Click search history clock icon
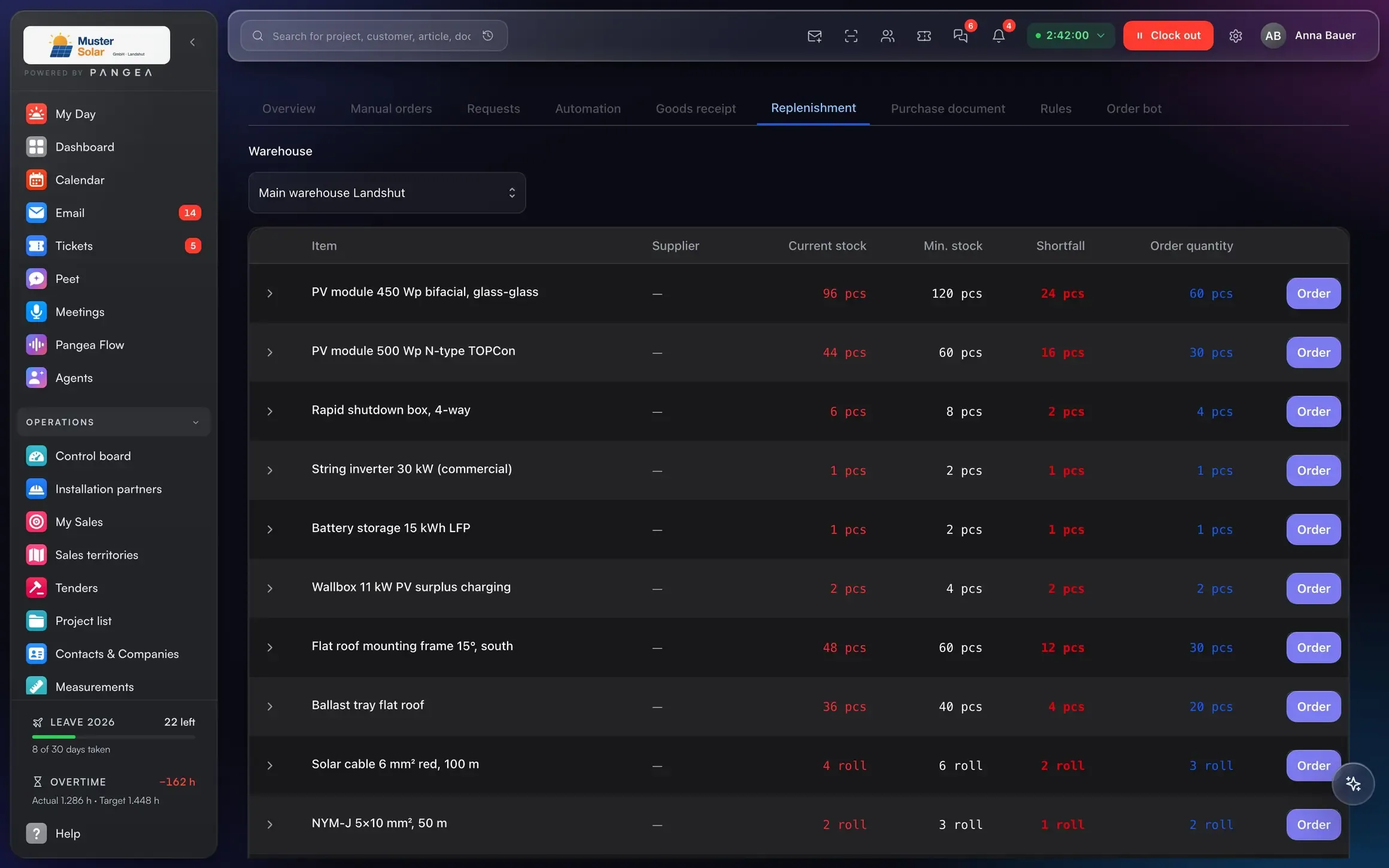 pyautogui.click(x=488, y=36)
